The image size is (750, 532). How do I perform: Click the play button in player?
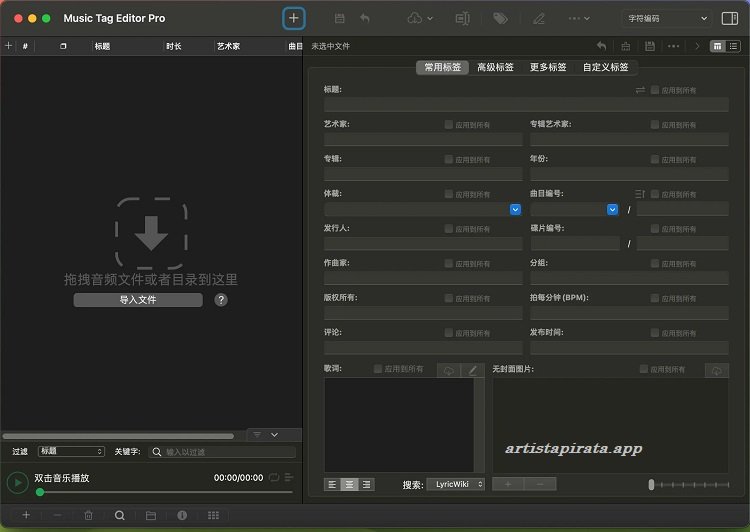point(18,483)
